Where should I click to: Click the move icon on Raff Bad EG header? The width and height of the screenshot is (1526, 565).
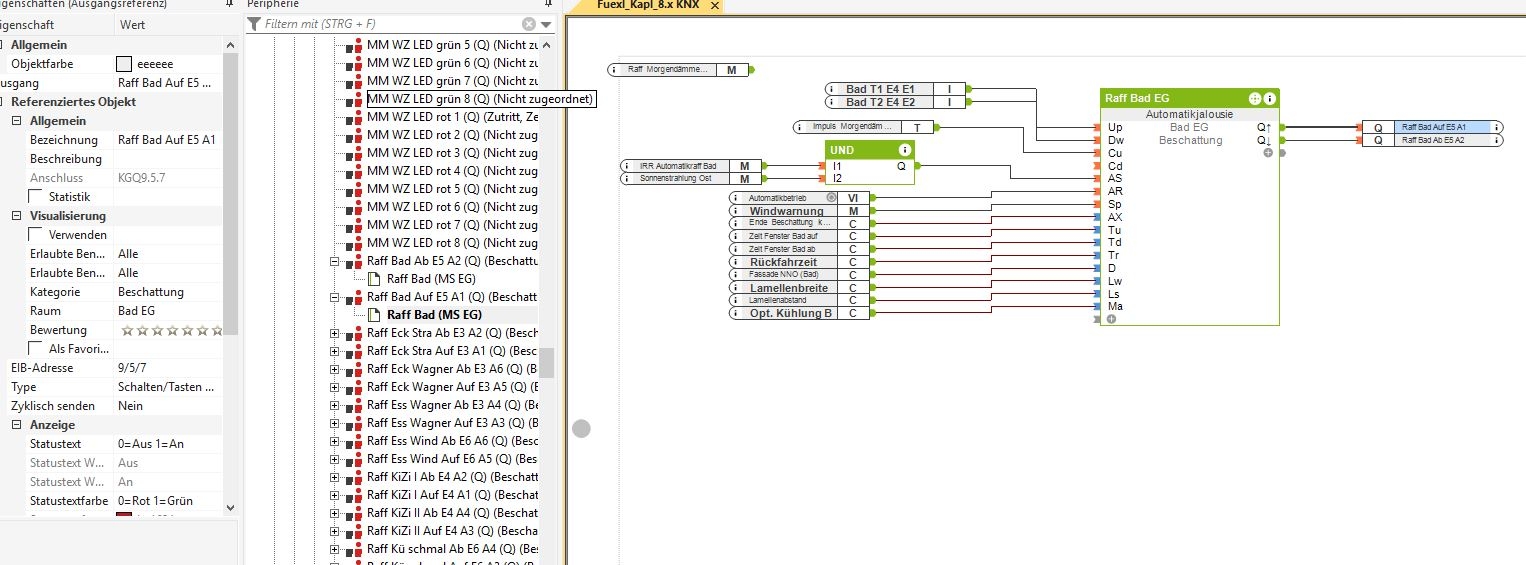click(x=1255, y=99)
